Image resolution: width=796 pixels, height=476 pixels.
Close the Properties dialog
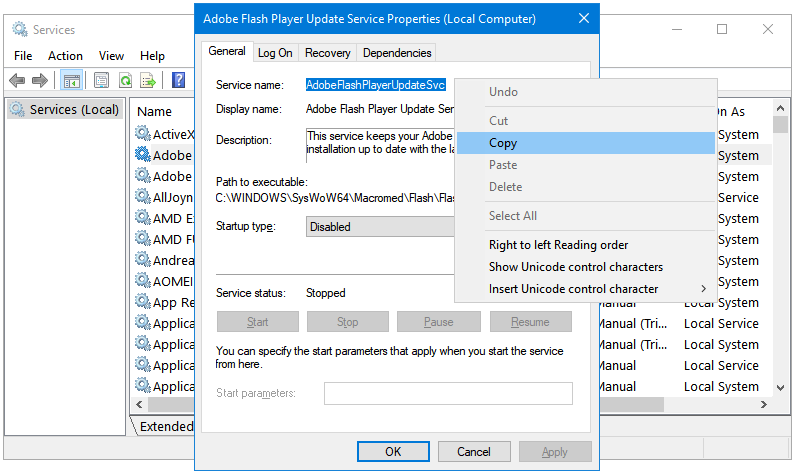tap(584, 19)
